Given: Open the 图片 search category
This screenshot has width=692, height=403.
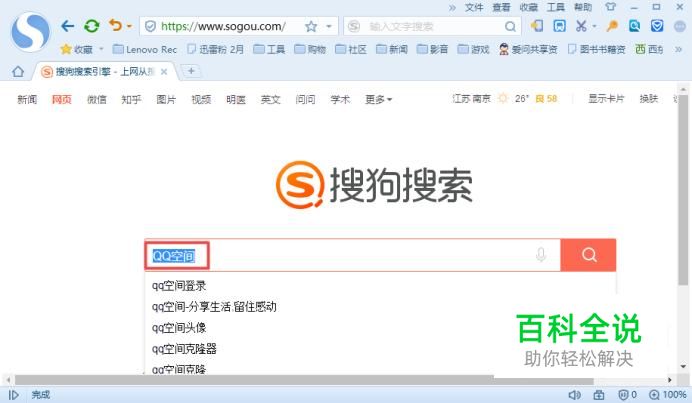Looking at the screenshot, I should pyautogui.click(x=166, y=99).
